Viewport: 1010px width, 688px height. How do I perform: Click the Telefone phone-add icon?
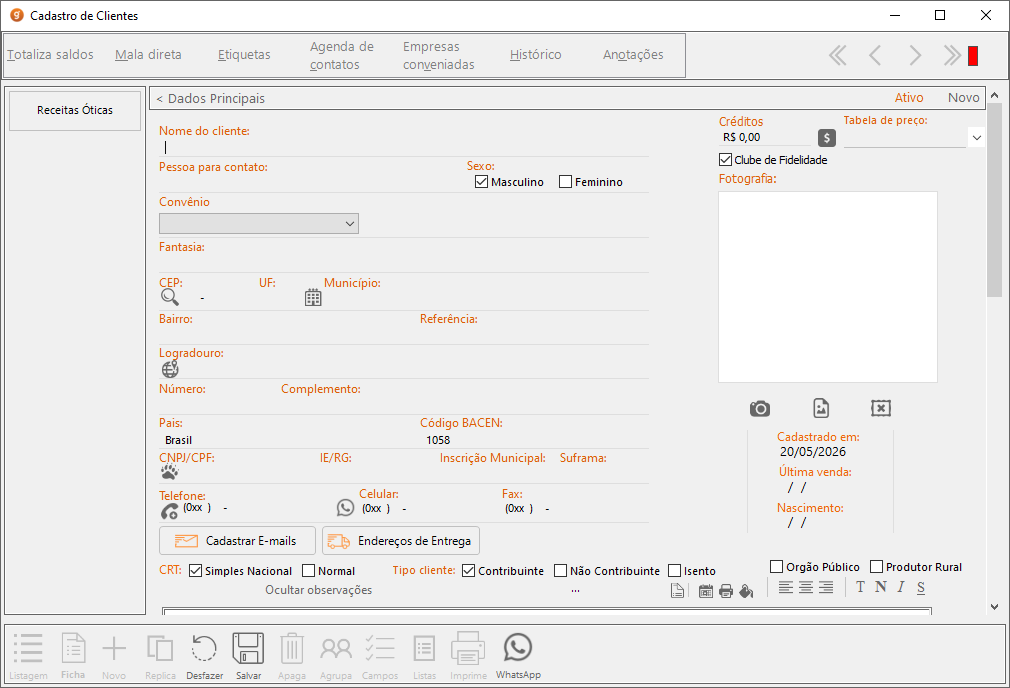(169, 511)
